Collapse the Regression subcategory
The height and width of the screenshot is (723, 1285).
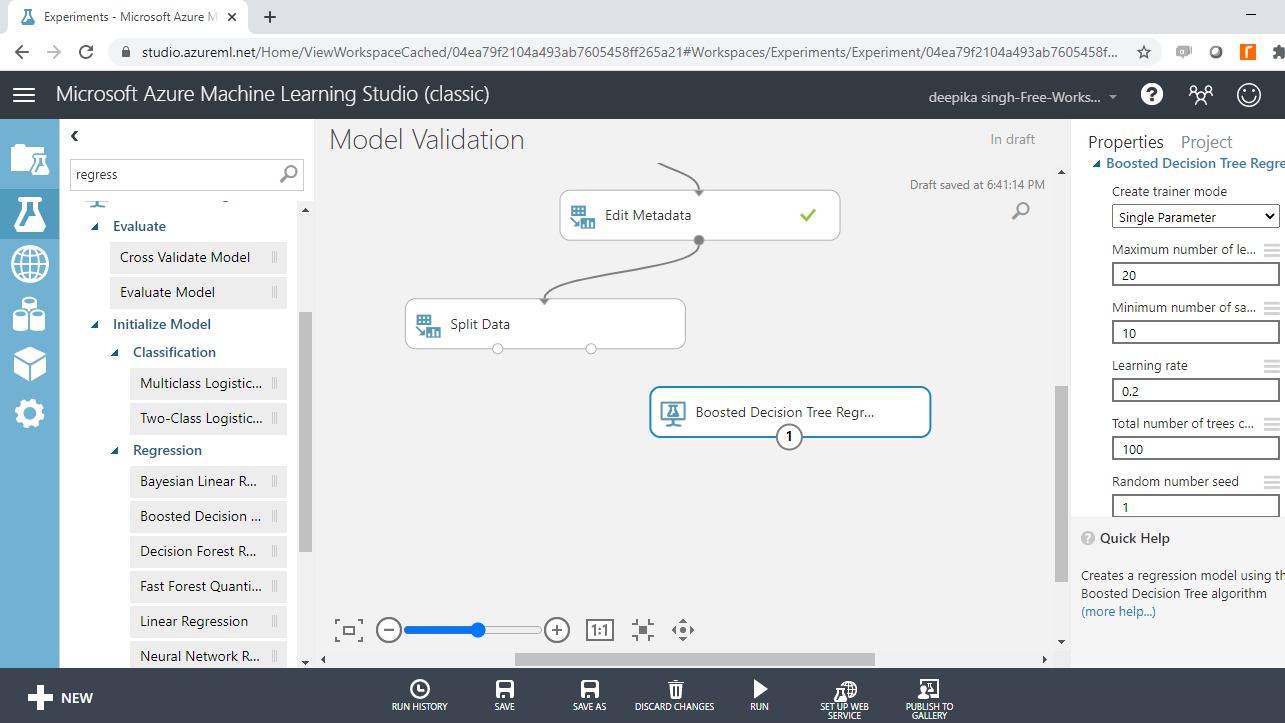pyautogui.click(x=115, y=451)
